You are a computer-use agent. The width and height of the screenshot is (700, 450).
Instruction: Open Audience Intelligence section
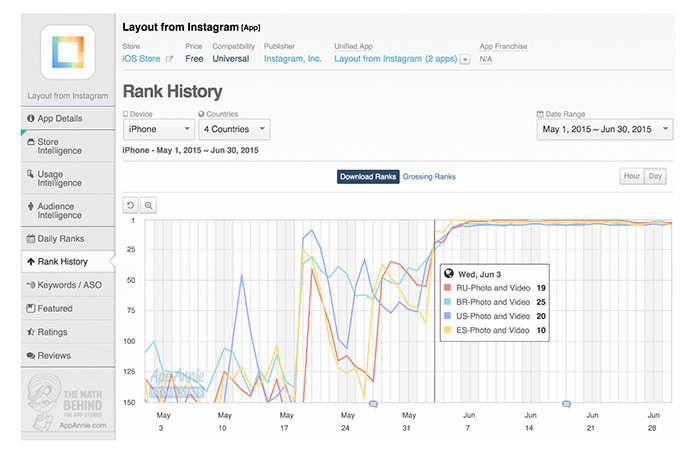coord(68,211)
